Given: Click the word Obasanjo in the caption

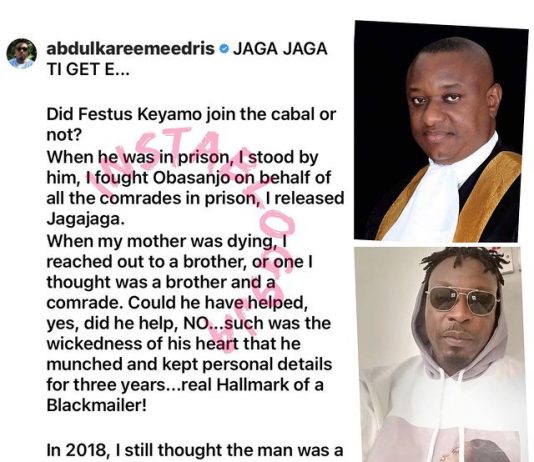Looking at the screenshot, I should coord(192,177).
